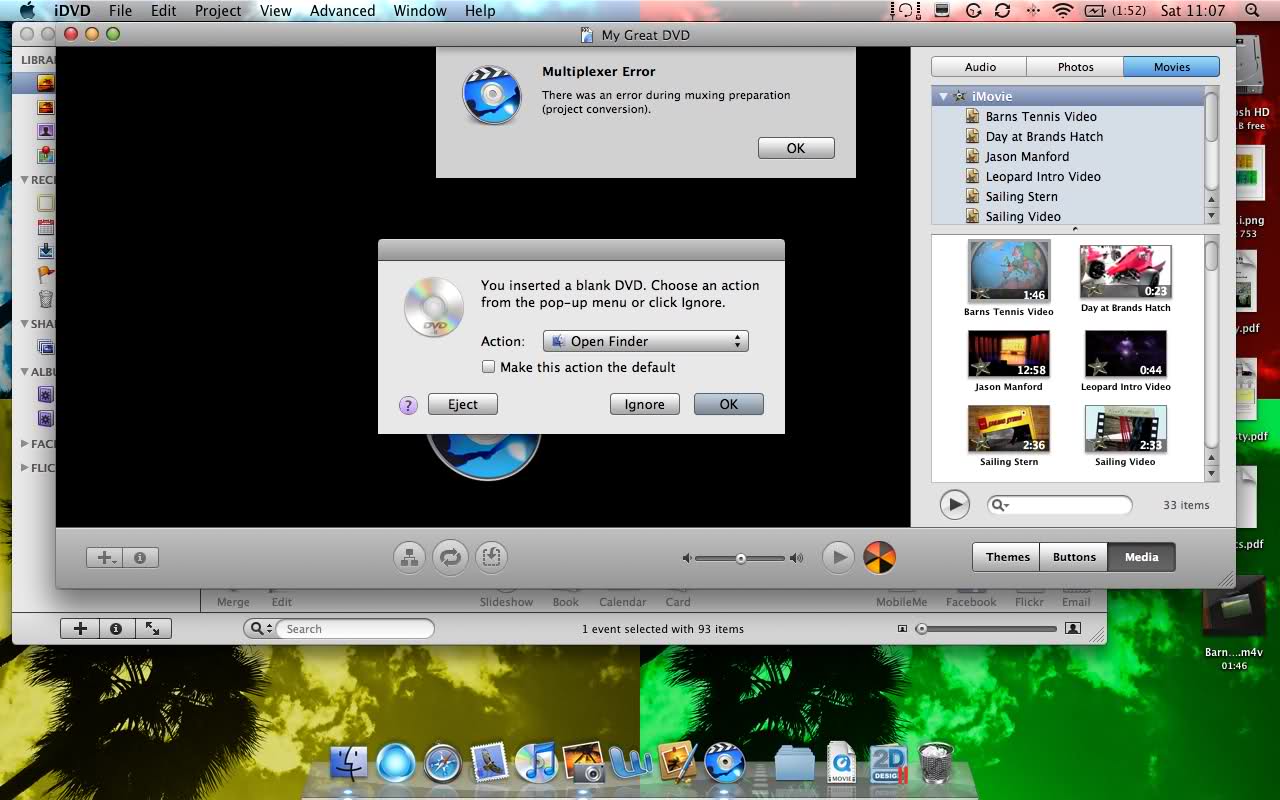Open Spotlight search in menu bar

click(x=1252, y=11)
